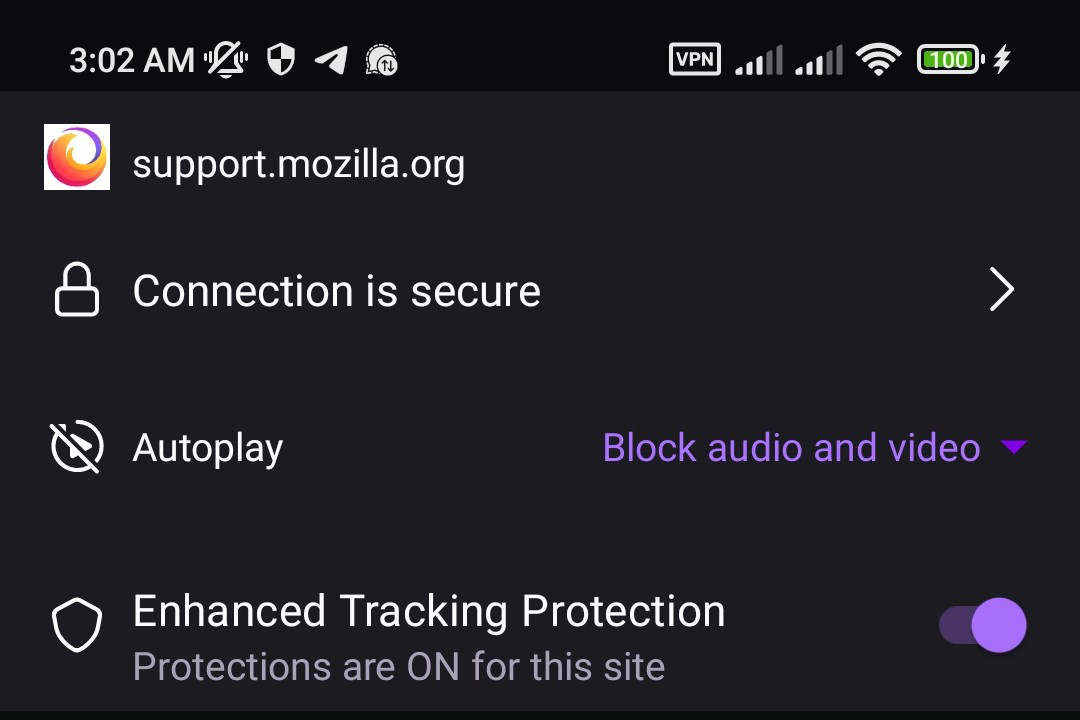Tap the tracking protection shield icon
The width and height of the screenshot is (1080, 720).
[x=77, y=626]
